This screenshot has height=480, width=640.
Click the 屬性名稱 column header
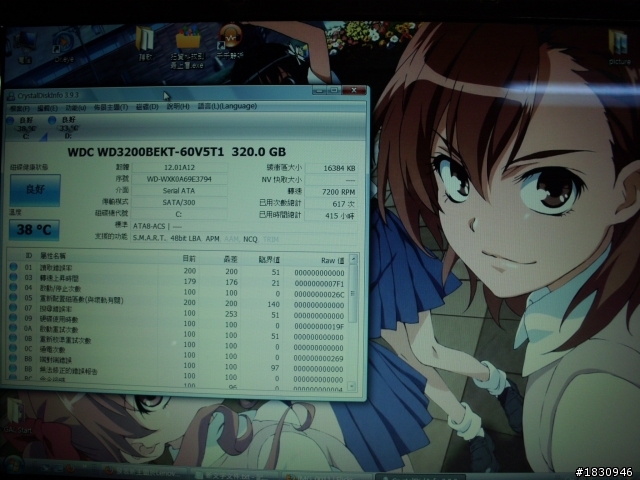pyautogui.click(x=53, y=256)
